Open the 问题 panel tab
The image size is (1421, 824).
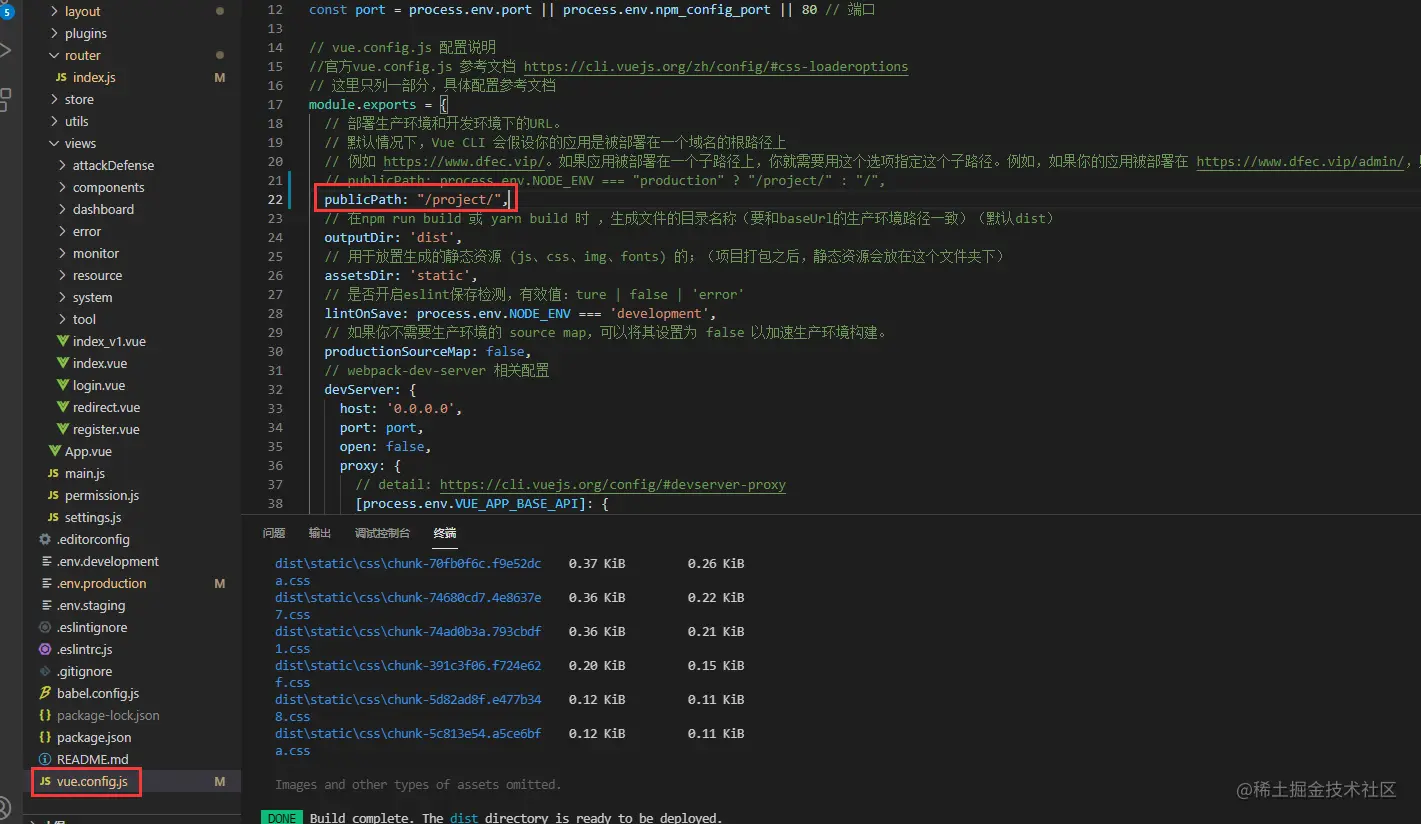point(274,533)
